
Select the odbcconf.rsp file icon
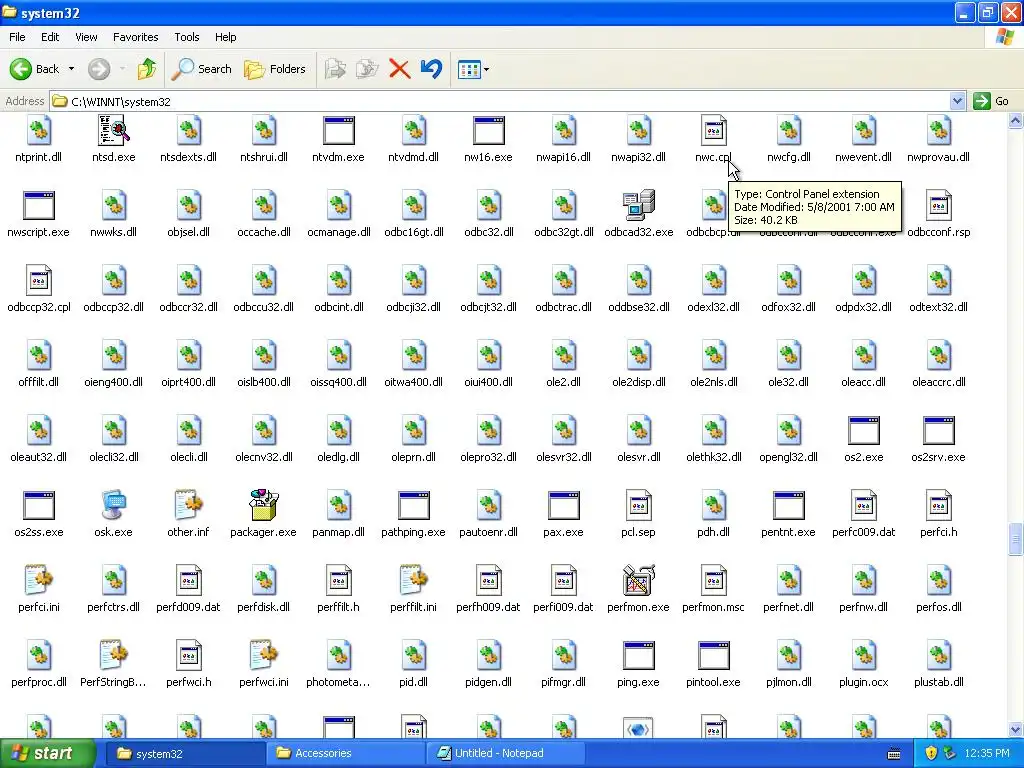(x=938, y=205)
